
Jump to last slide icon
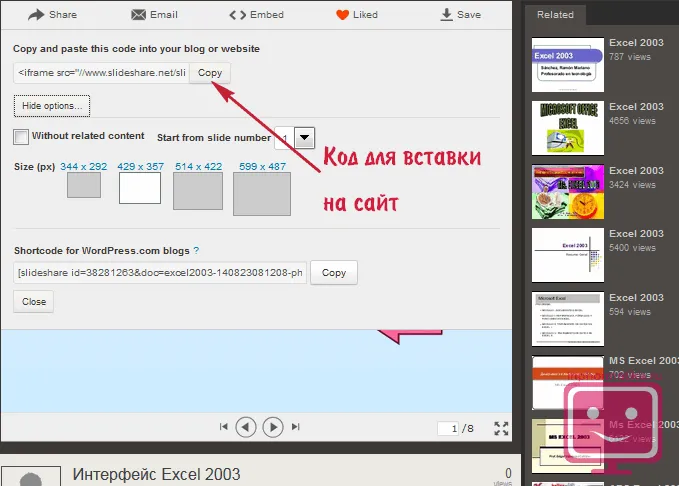point(295,427)
